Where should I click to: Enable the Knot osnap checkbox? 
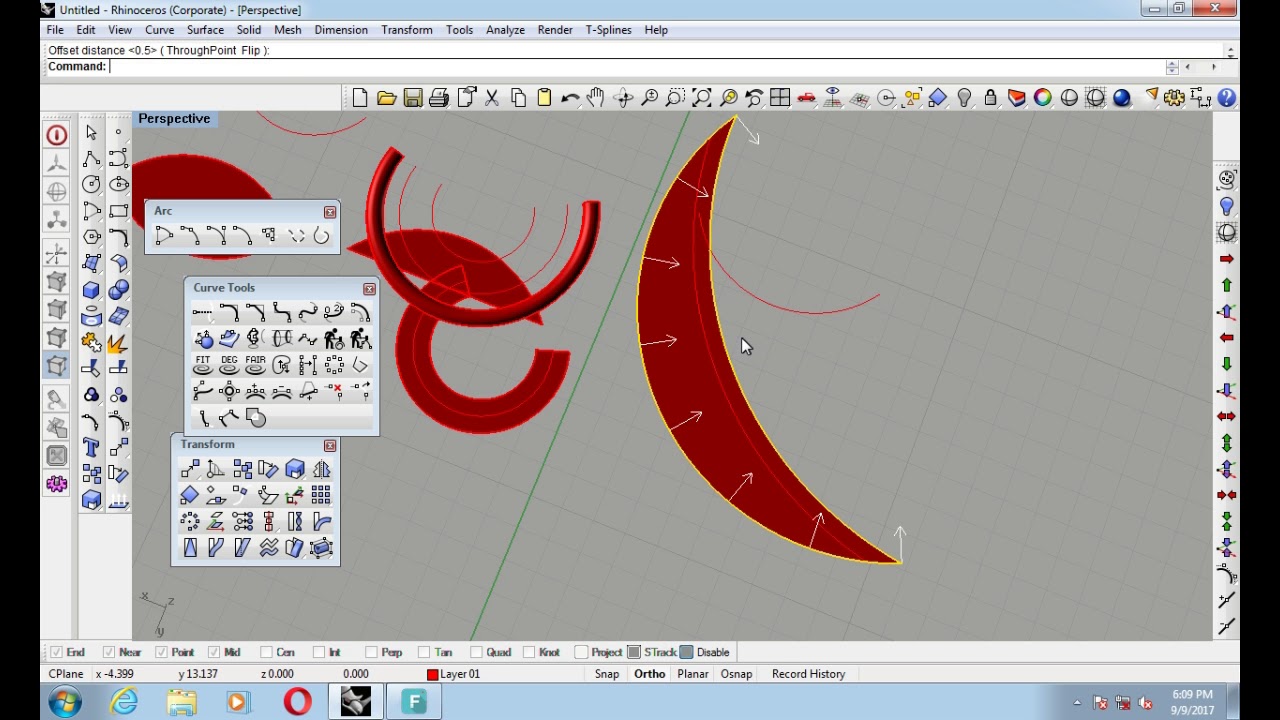(529, 652)
